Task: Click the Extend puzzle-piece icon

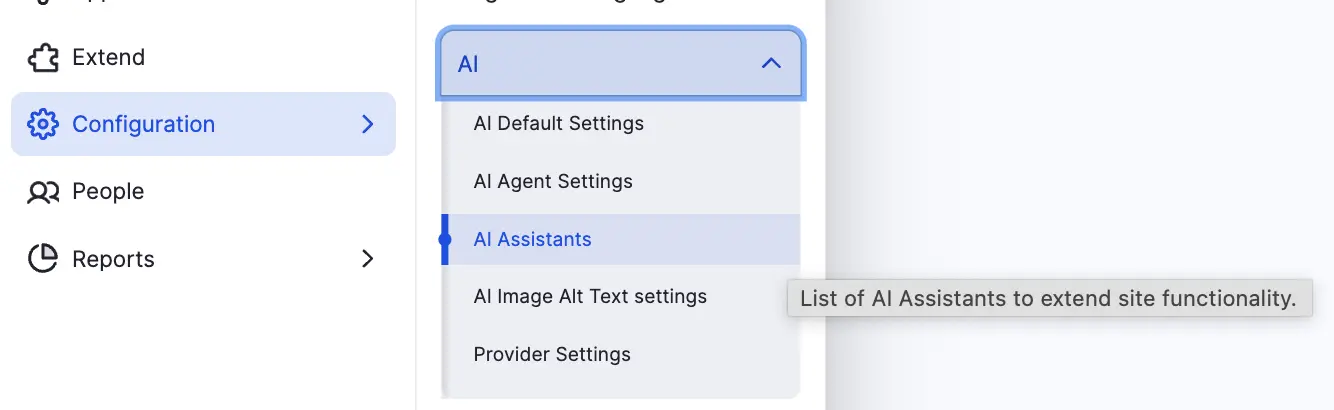Action: pyautogui.click(x=43, y=58)
